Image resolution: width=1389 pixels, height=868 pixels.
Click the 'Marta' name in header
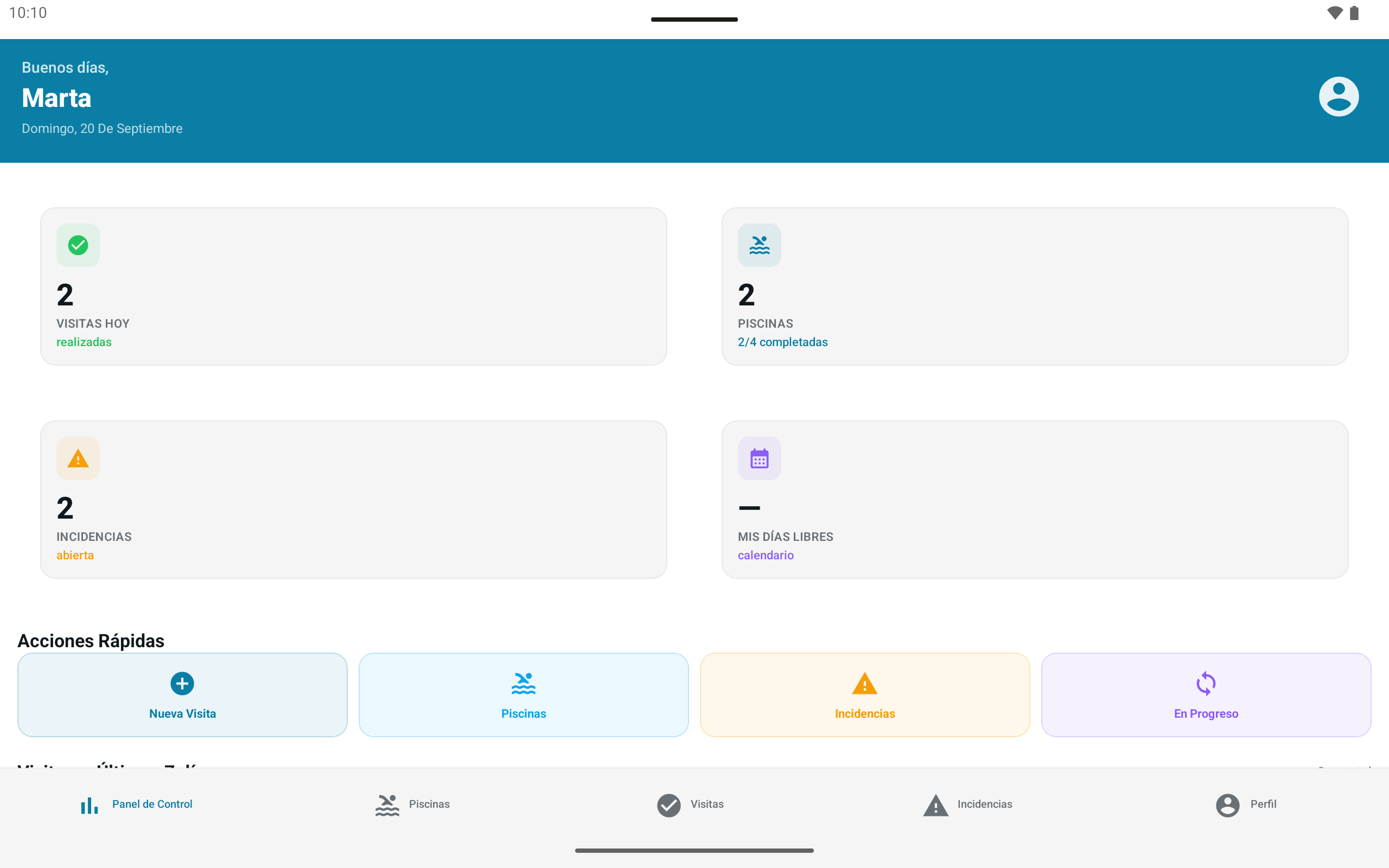click(56, 98)
